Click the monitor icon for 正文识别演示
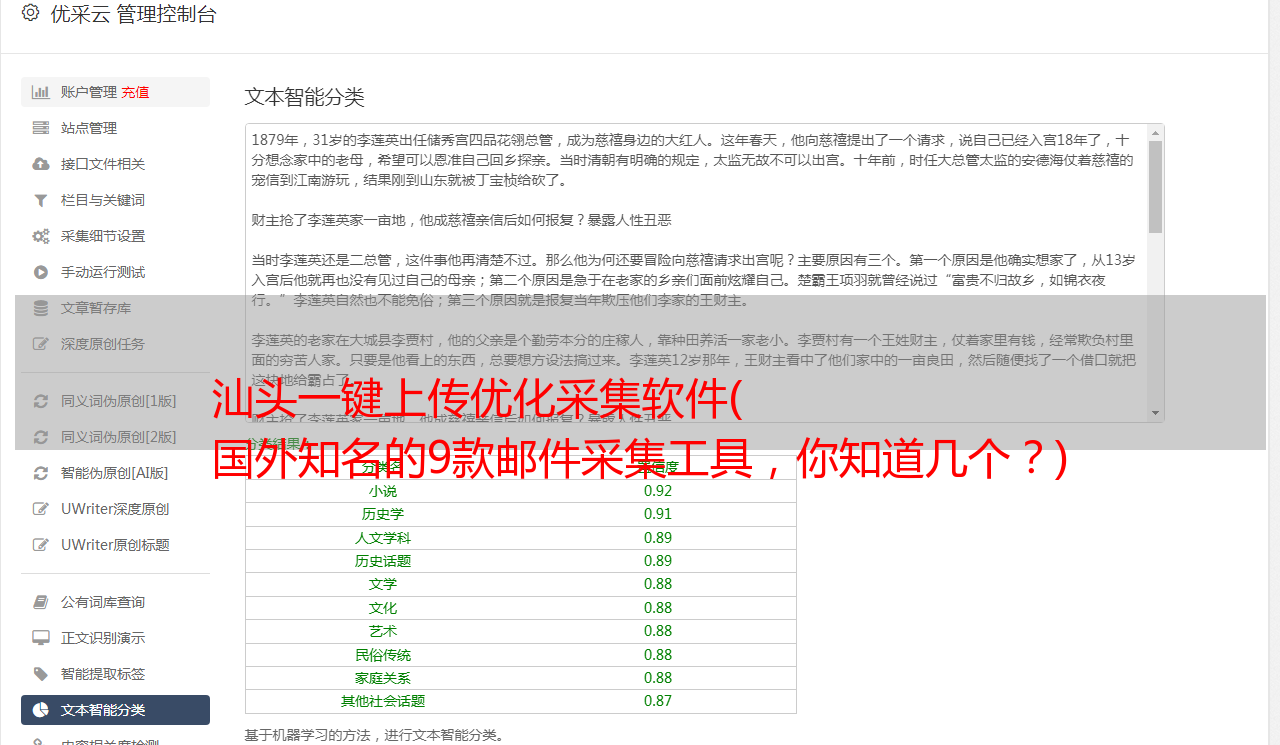Image resolution: width=1280 pixels, height=745 pixels. coord(41,638)
